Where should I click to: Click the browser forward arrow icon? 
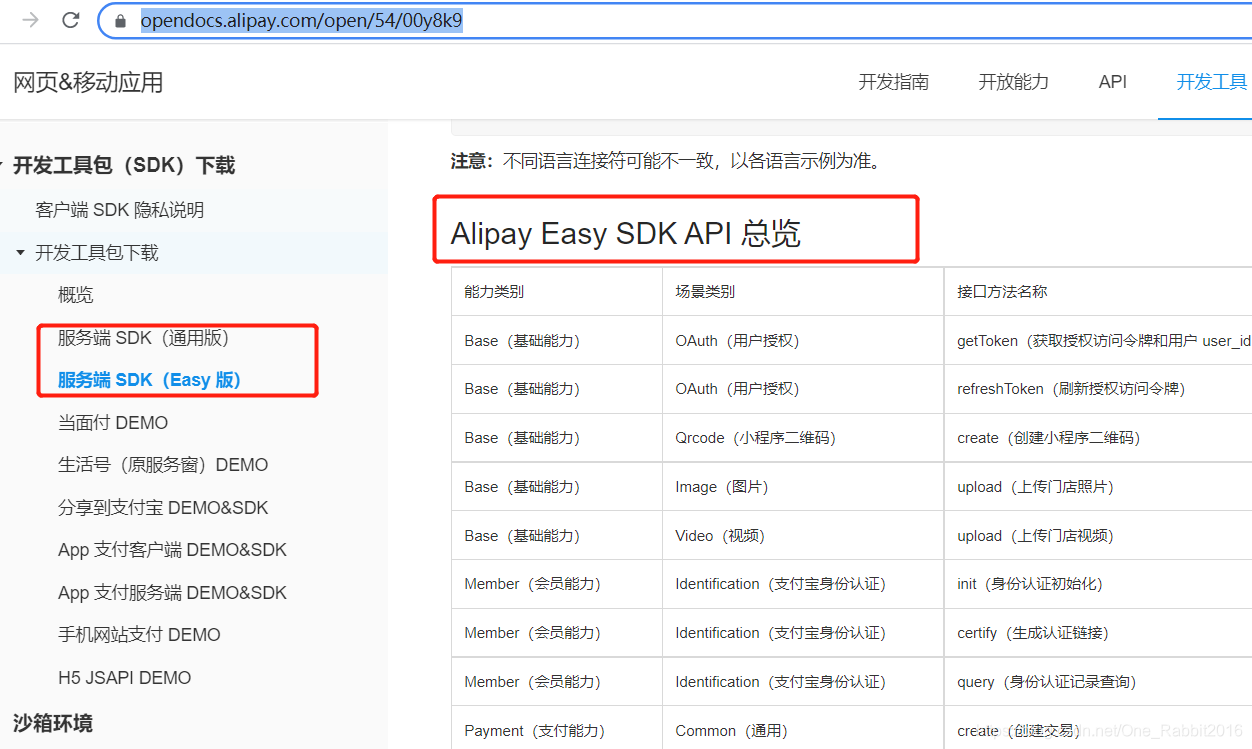[x=31, y=20]
